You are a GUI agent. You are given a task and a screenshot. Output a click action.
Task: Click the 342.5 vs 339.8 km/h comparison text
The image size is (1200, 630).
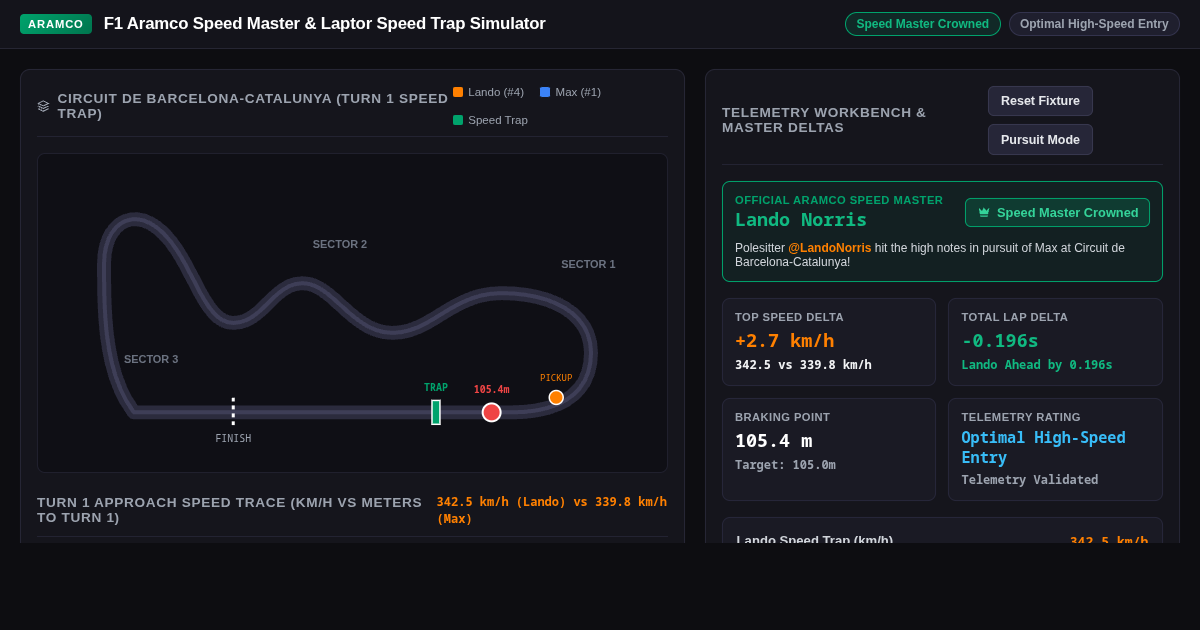(803, 365)
